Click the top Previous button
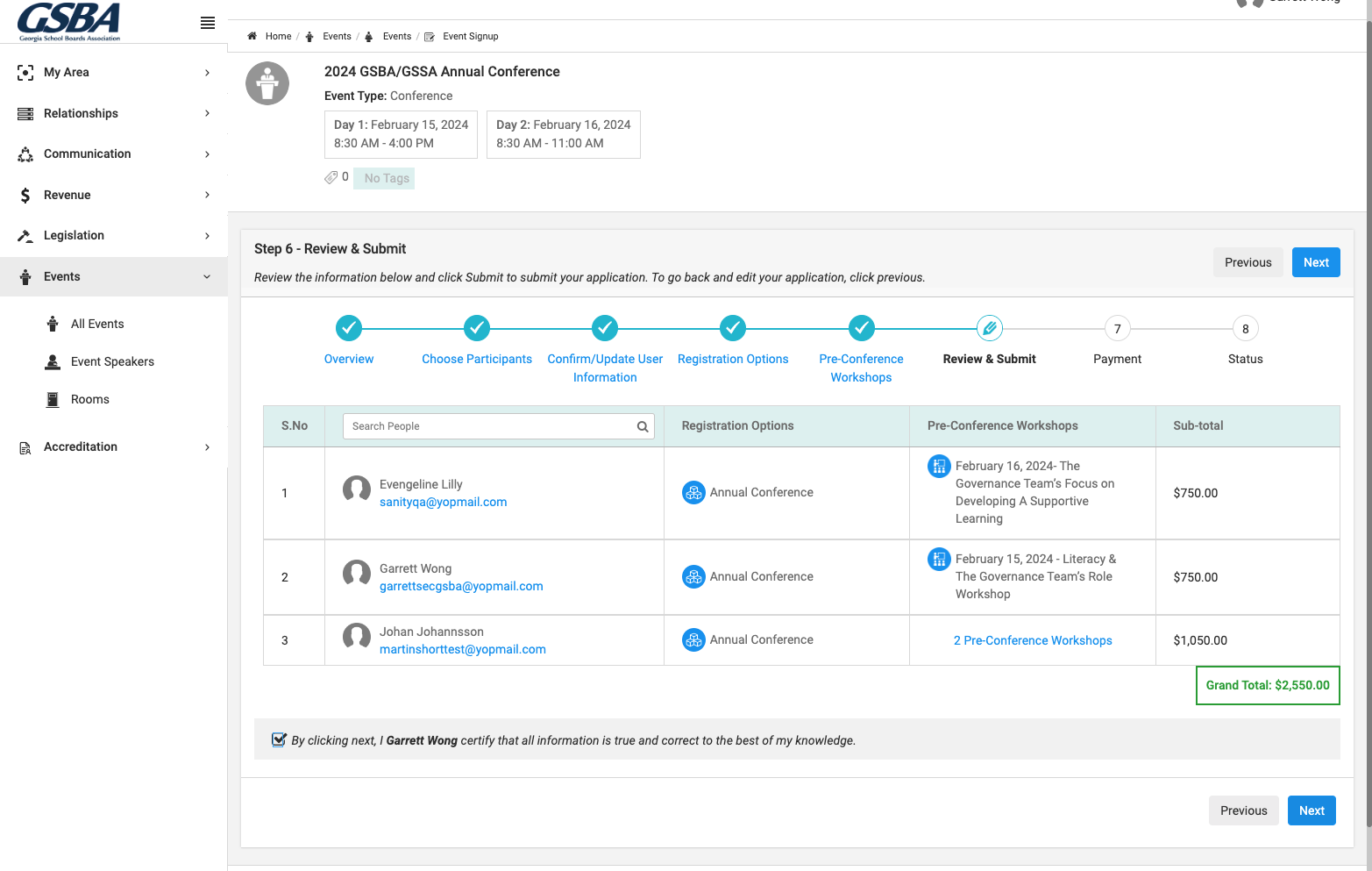Image resolution: width=1372 pixels, height=871 pixels. coord(1248,262)
